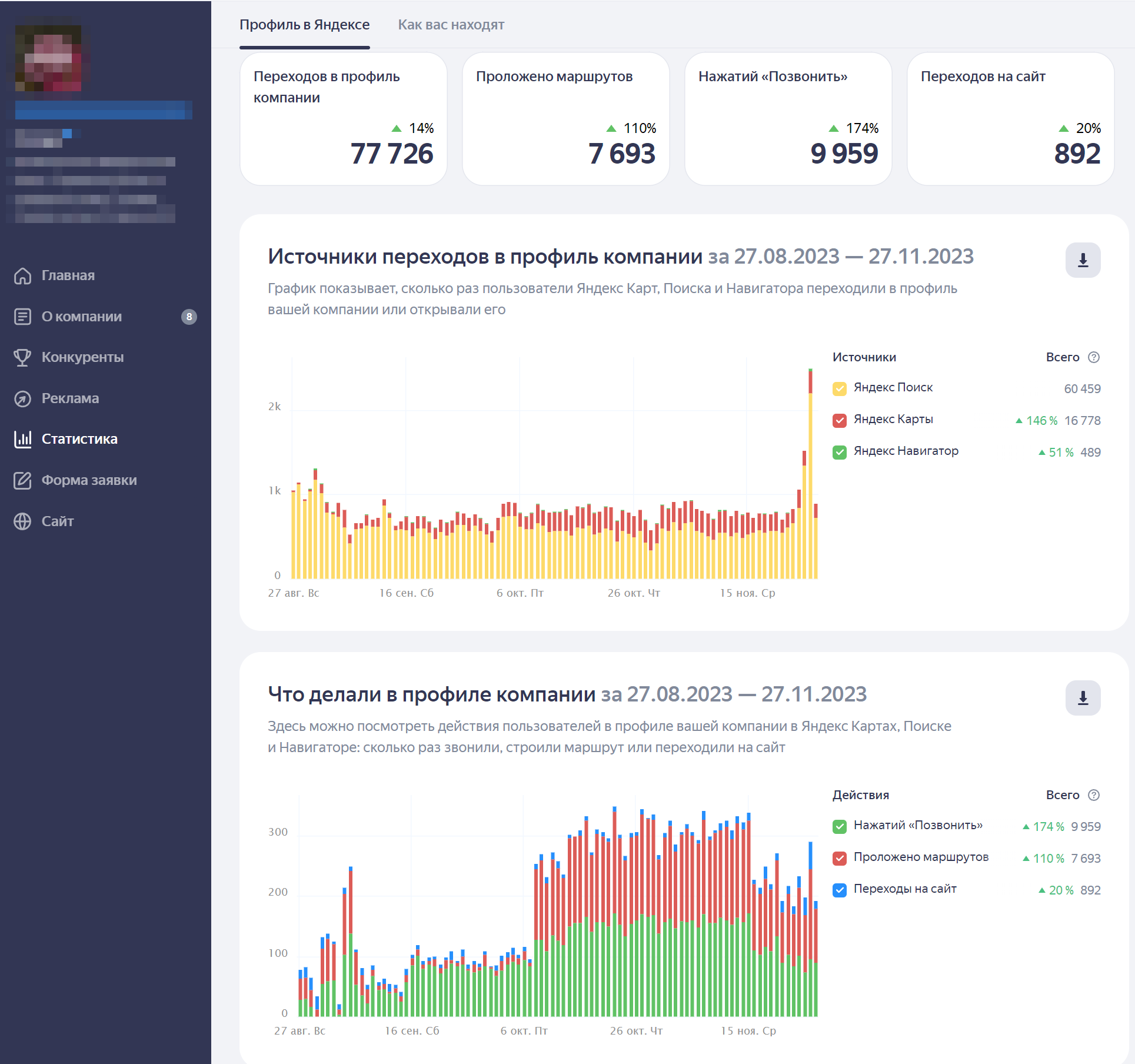
Task: Click the Яндекс Поиск legend label
Action: pyautogui.click(x=893, y=387)
